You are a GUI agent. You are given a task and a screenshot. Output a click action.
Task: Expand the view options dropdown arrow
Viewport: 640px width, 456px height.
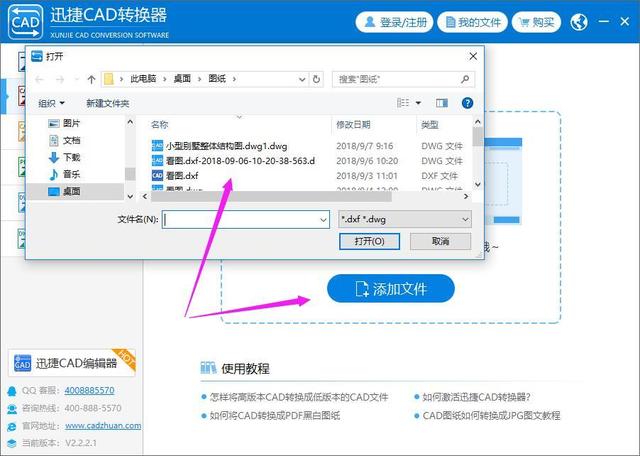(x=418, y=103)
